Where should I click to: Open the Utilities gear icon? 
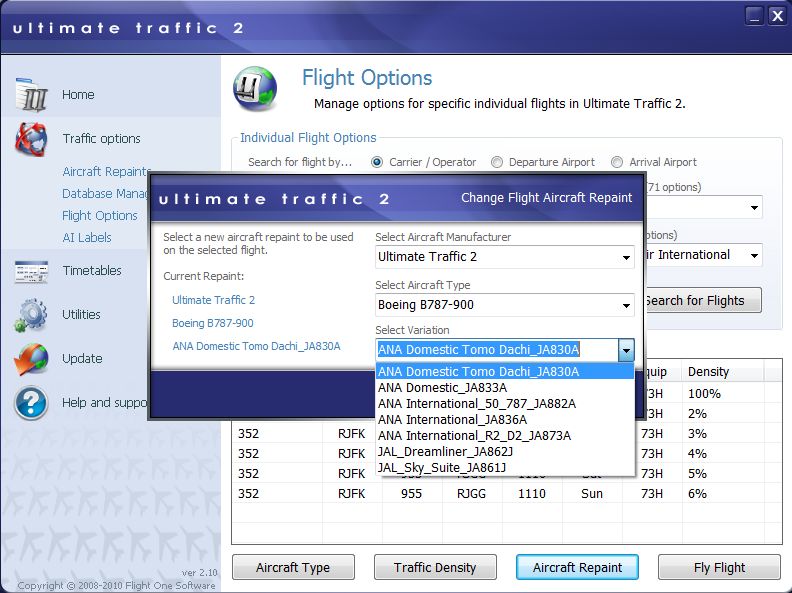[x=31, y=315]
